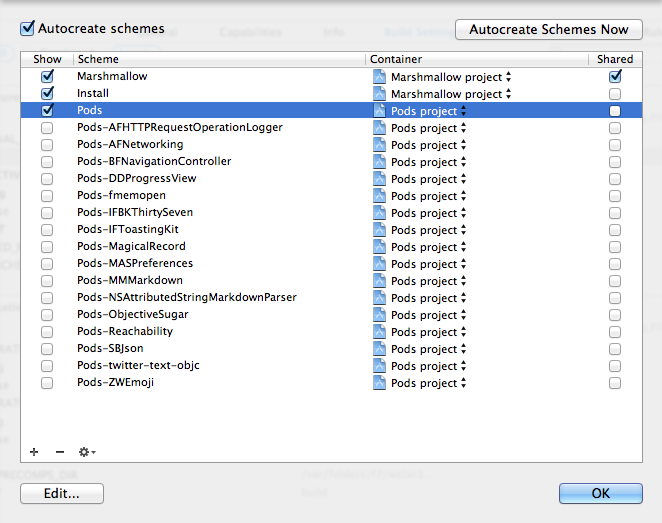Viewport: 662px width, 523px height.
Task: Click project icon in Install scheme row
Action: [379, 94]
